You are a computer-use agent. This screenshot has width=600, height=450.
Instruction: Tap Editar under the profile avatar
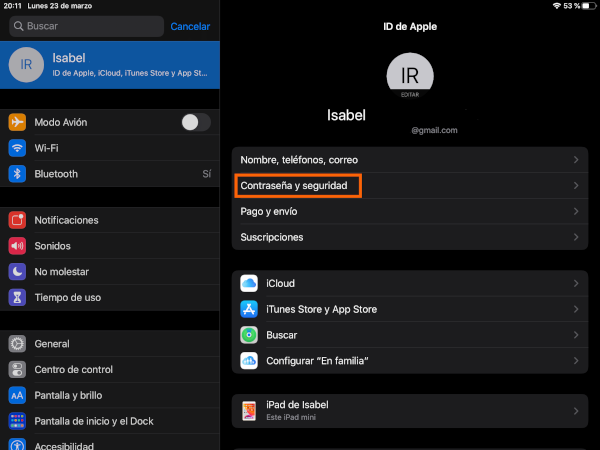tap(409, 93)
